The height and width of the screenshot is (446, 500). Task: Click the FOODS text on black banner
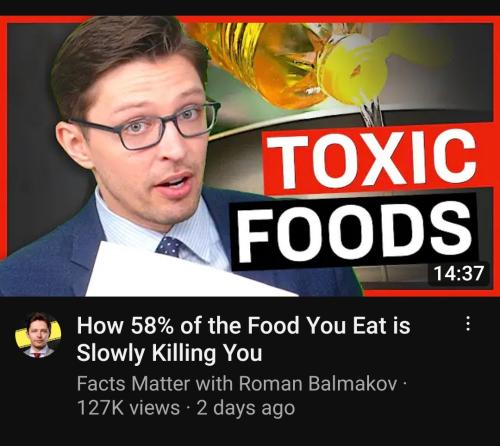pyautogui.click(x=355, y=232)
